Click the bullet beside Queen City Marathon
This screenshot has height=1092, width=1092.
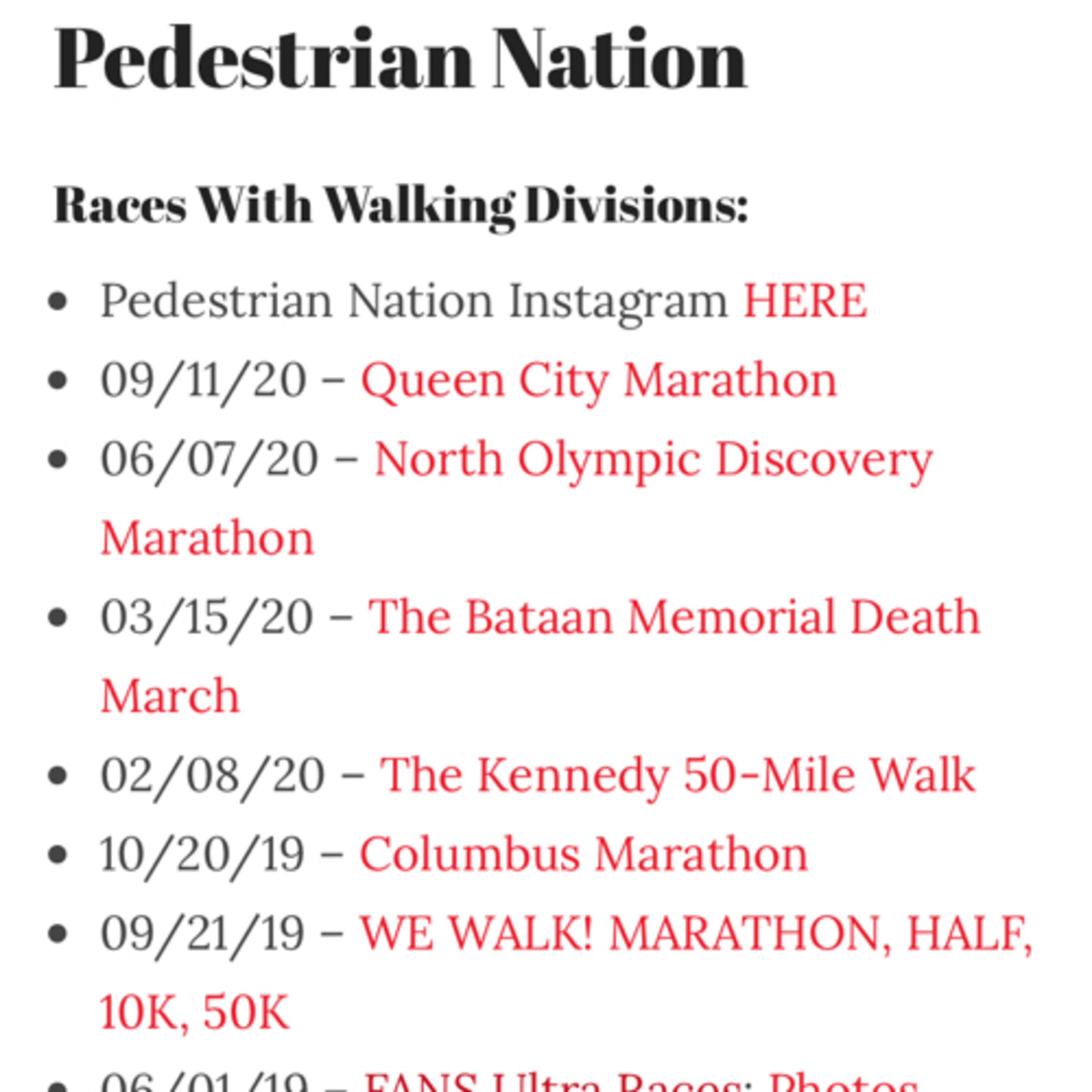pos(58,380)
